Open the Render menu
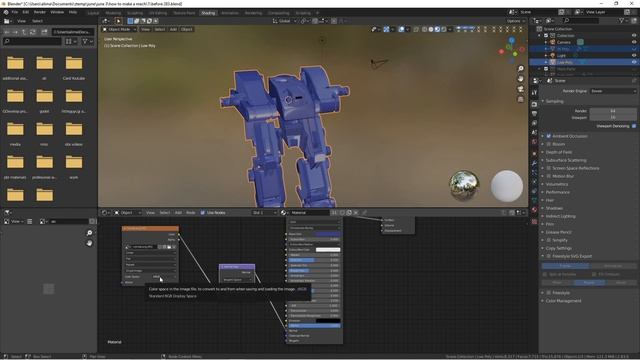The height and width of the screenshot is (360, 640). point(40,12)
